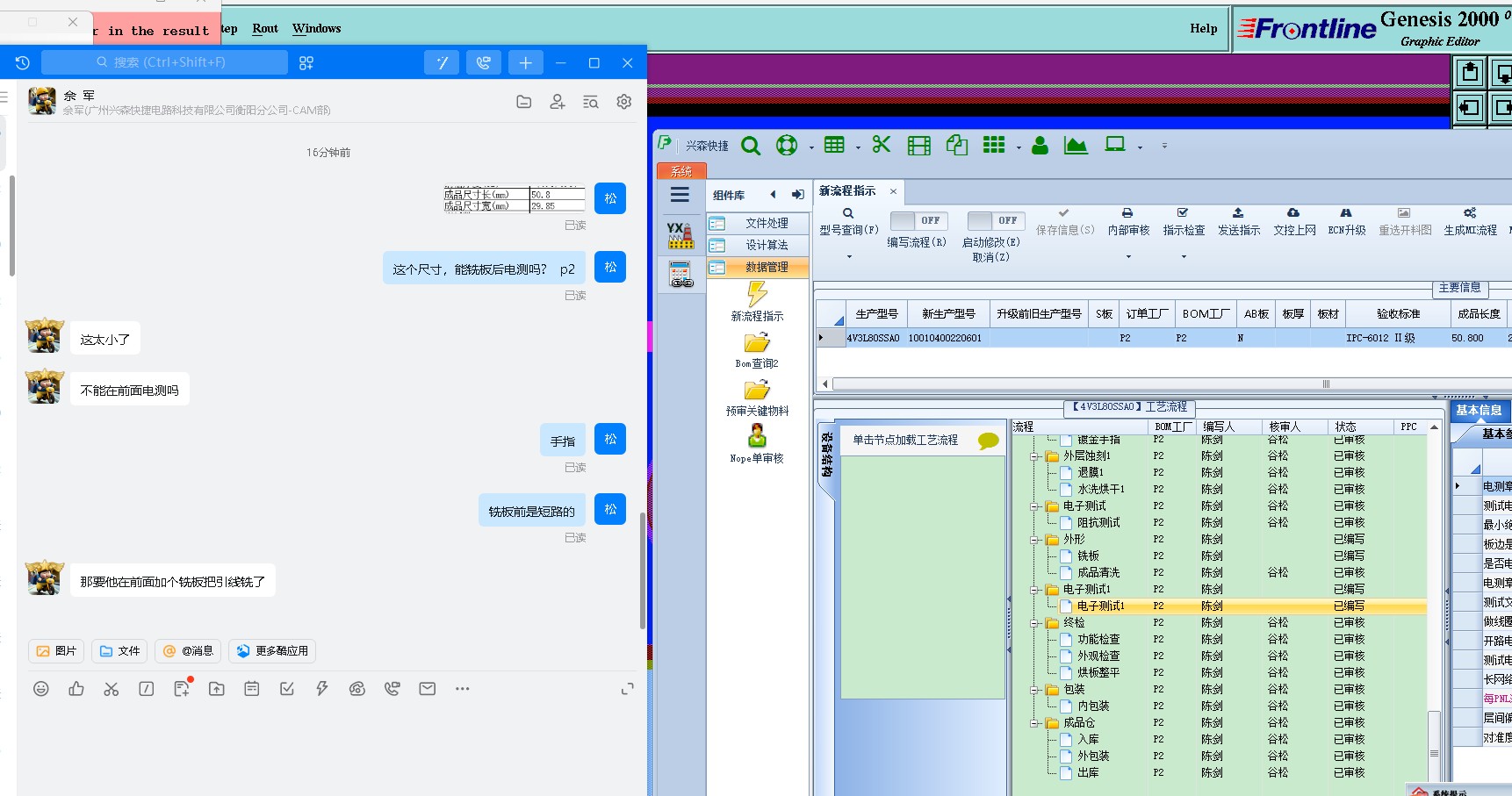The image size is (1512, 796).
Task: Click the green film strip icon
Action: (x=919, y=146)
